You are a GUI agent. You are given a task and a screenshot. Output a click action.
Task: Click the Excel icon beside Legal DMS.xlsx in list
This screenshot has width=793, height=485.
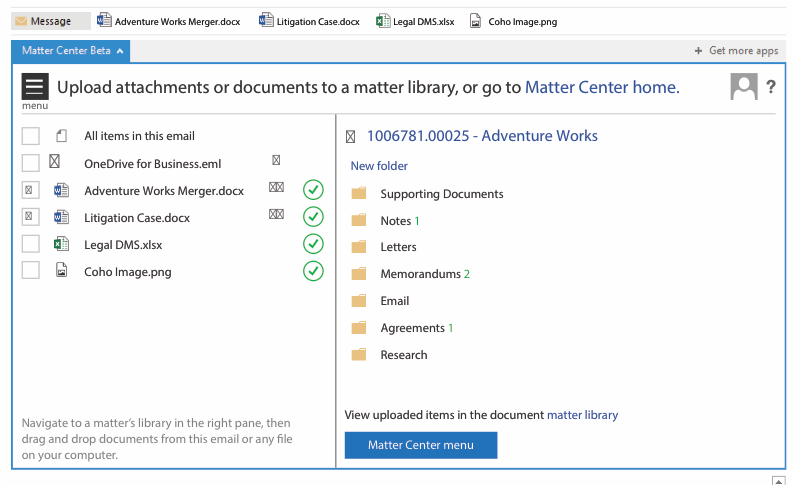pyautogui.click(x=61, y=244)
